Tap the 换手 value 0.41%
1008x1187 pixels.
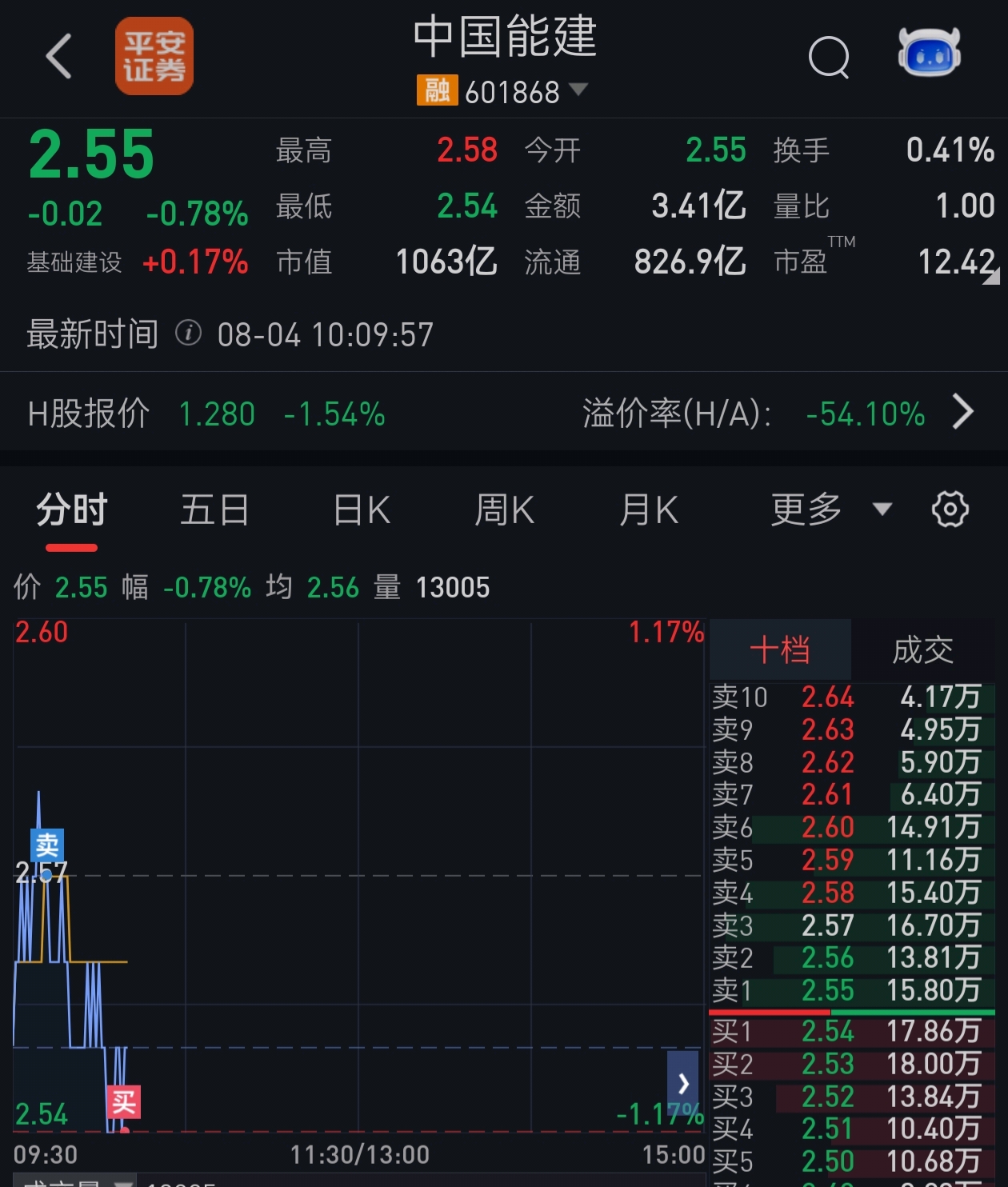pos(950,150)
